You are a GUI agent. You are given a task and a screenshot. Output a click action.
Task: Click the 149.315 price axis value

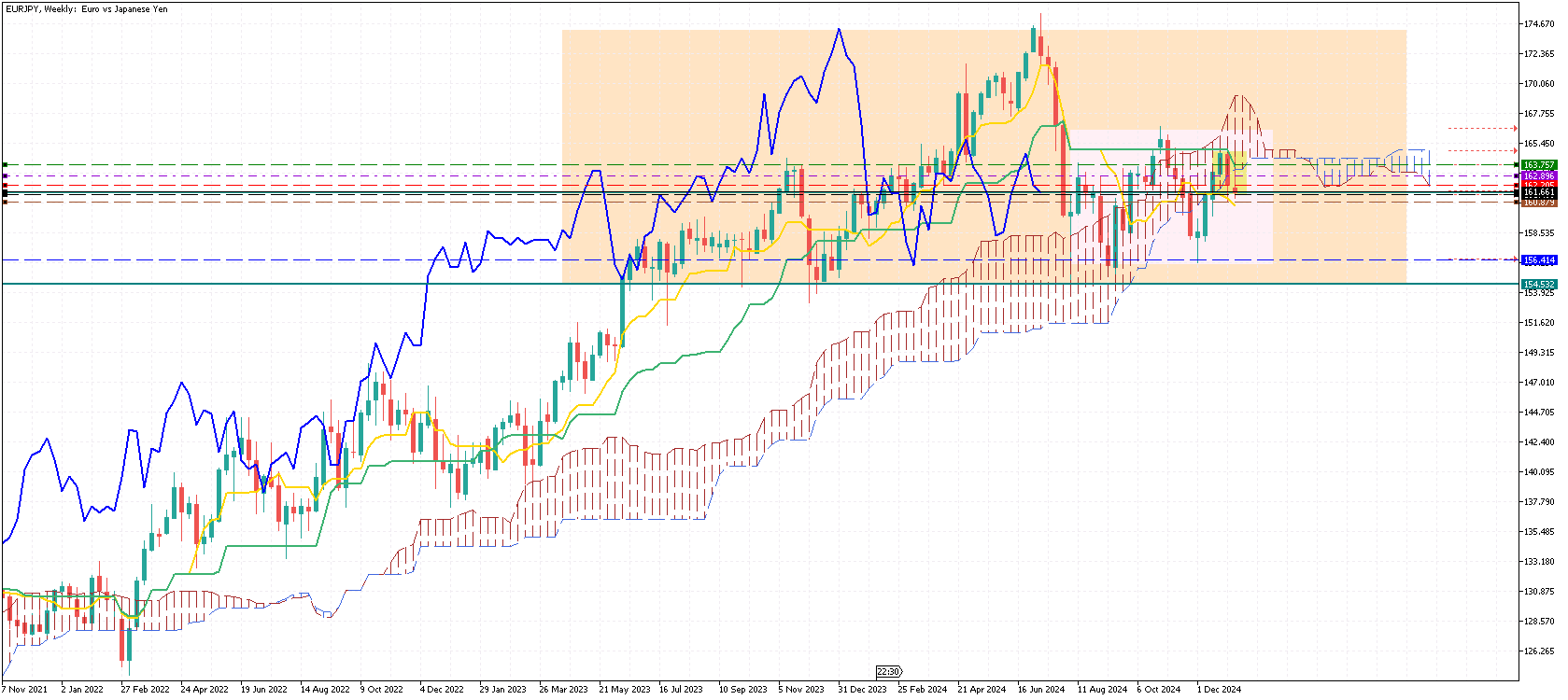1539,353
